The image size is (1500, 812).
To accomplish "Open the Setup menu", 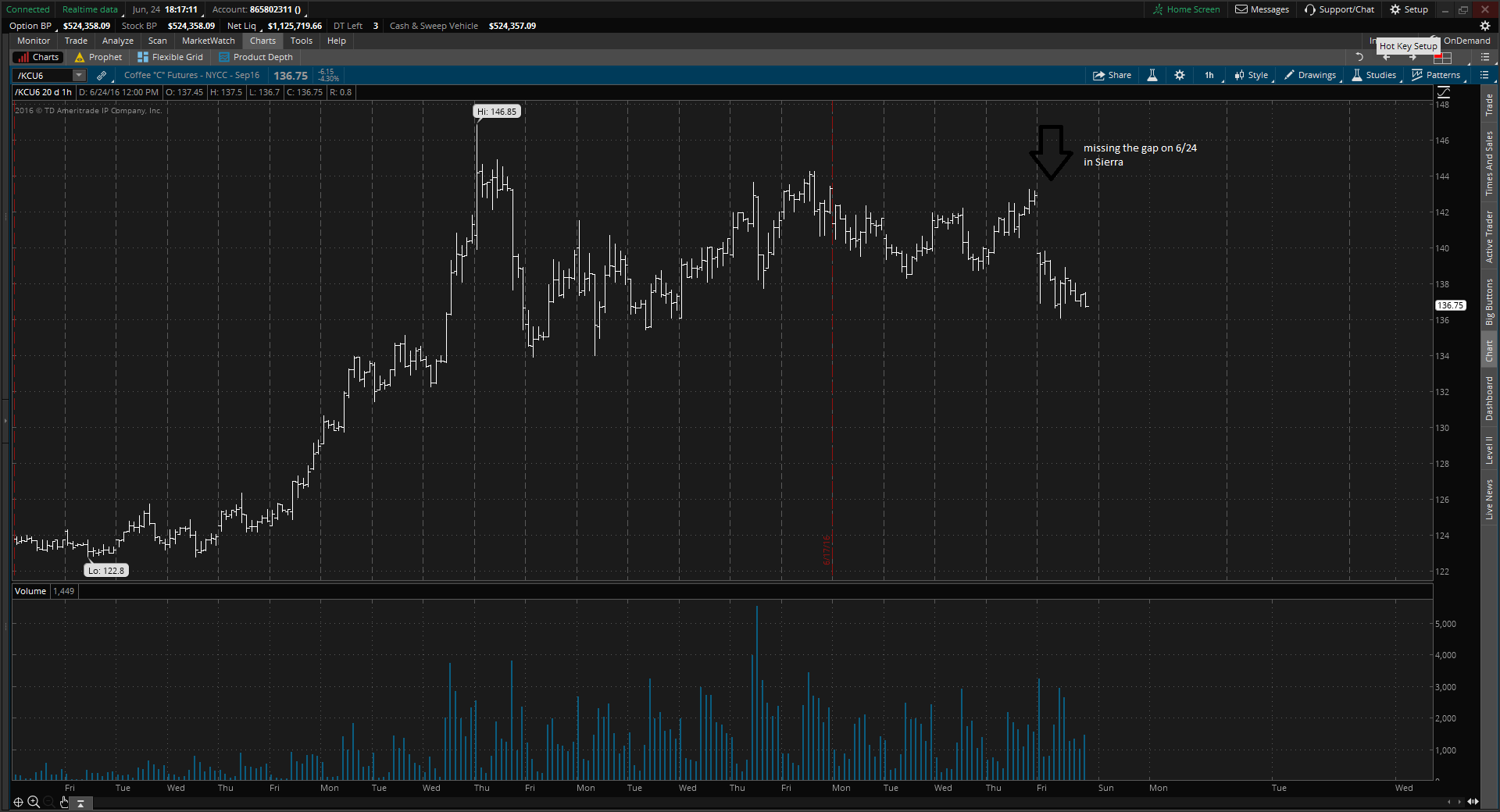I will tap(1409, 9).
